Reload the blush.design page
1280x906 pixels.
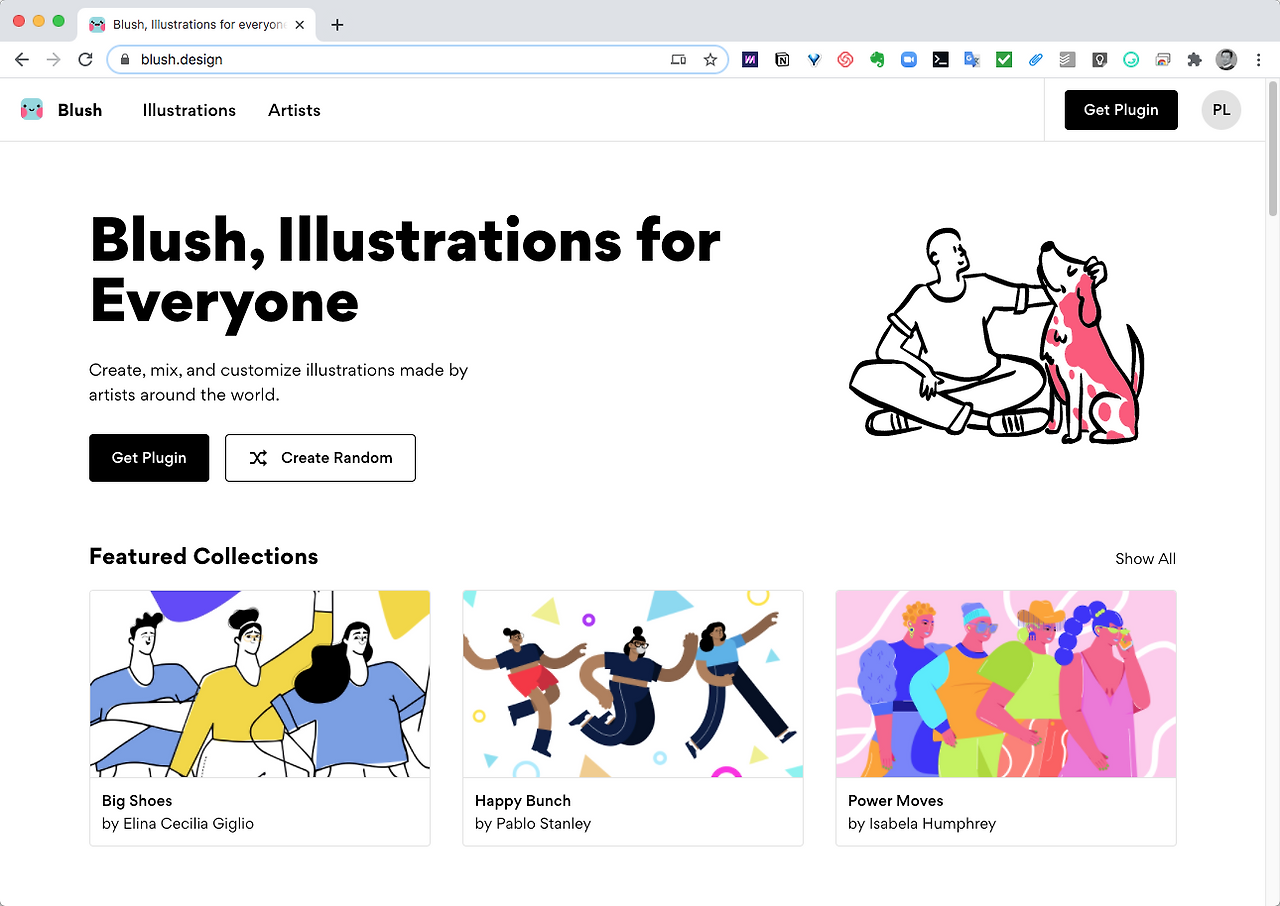86,60
